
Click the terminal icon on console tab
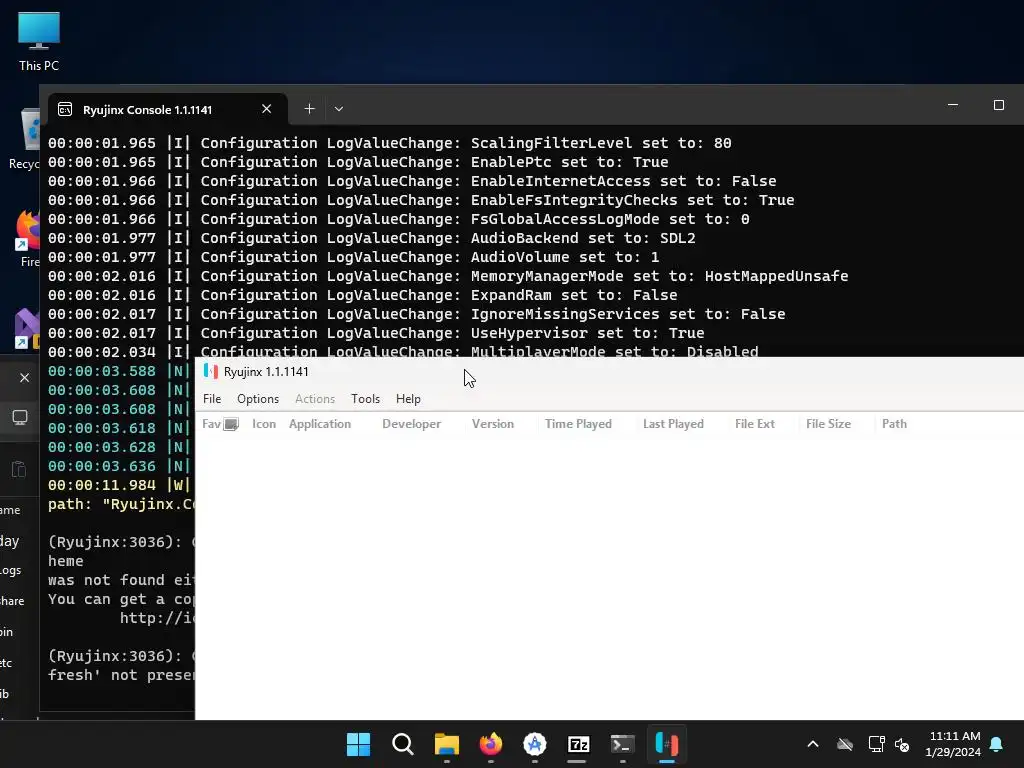65,109
